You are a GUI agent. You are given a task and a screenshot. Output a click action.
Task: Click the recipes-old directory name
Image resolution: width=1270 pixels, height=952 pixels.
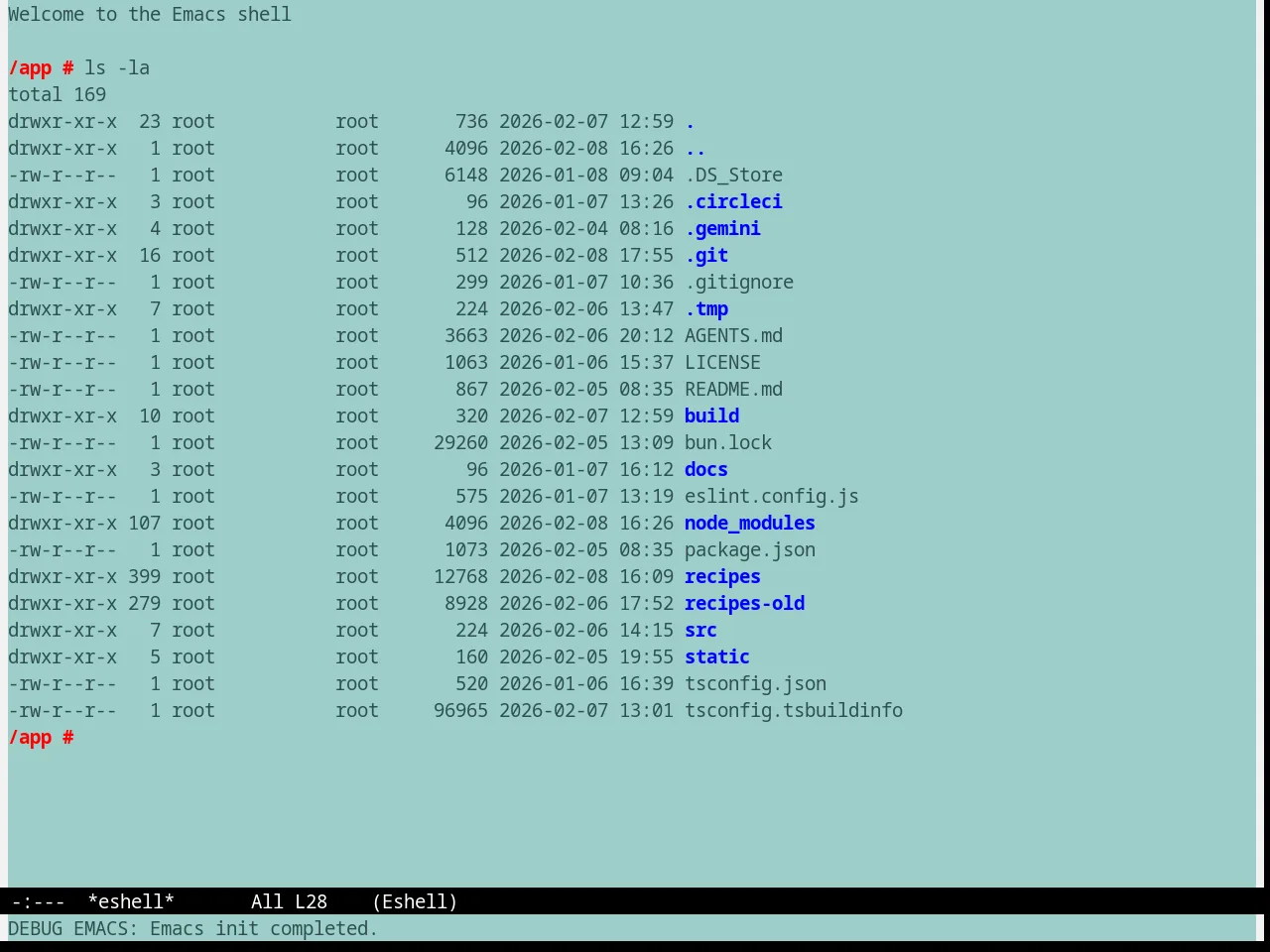point(744,604)
